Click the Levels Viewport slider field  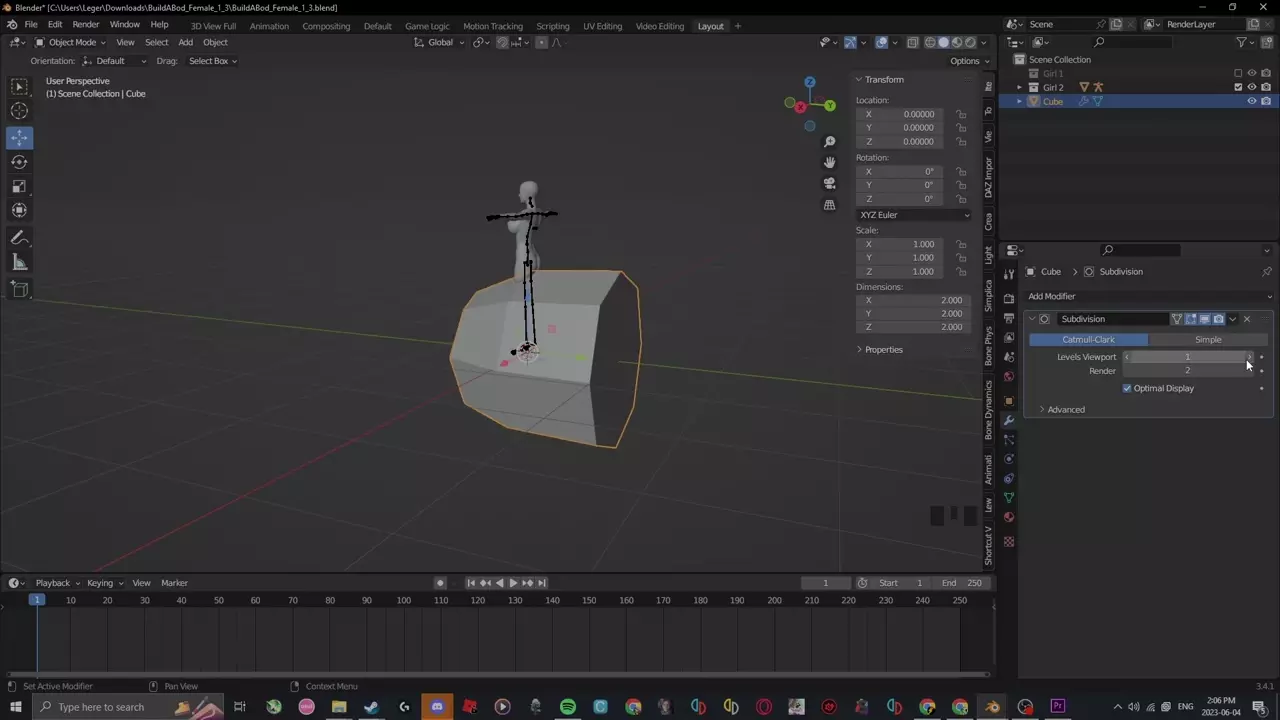pos(1187,357)
